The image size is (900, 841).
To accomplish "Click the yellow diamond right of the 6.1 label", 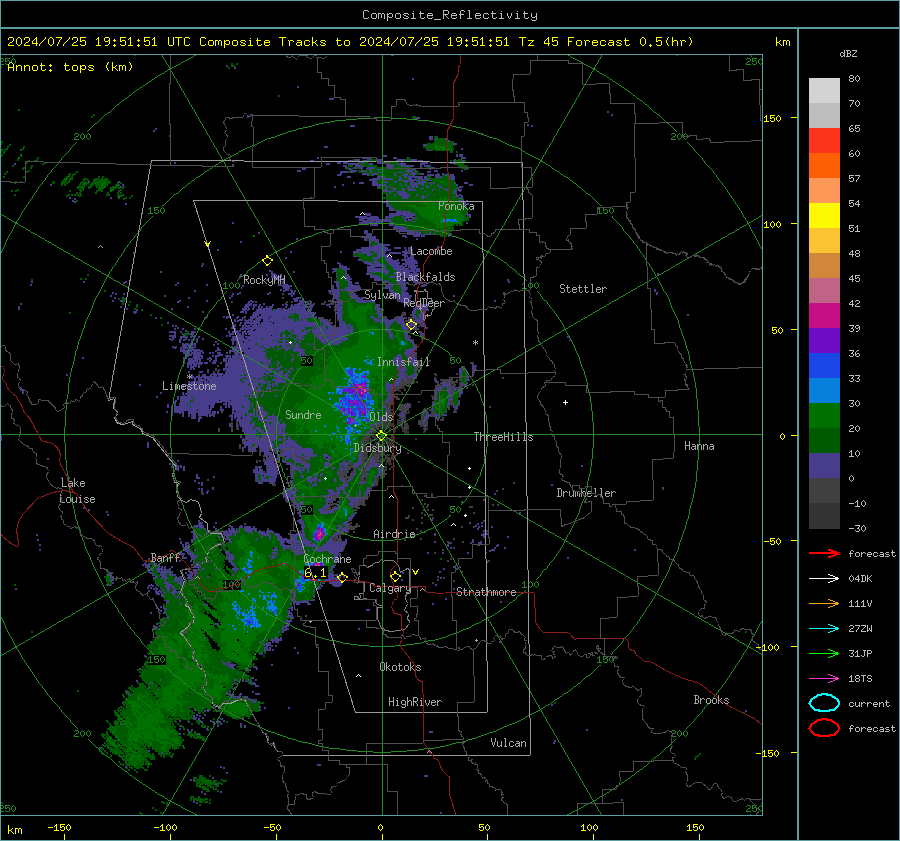I will click(x=343, y=577).
